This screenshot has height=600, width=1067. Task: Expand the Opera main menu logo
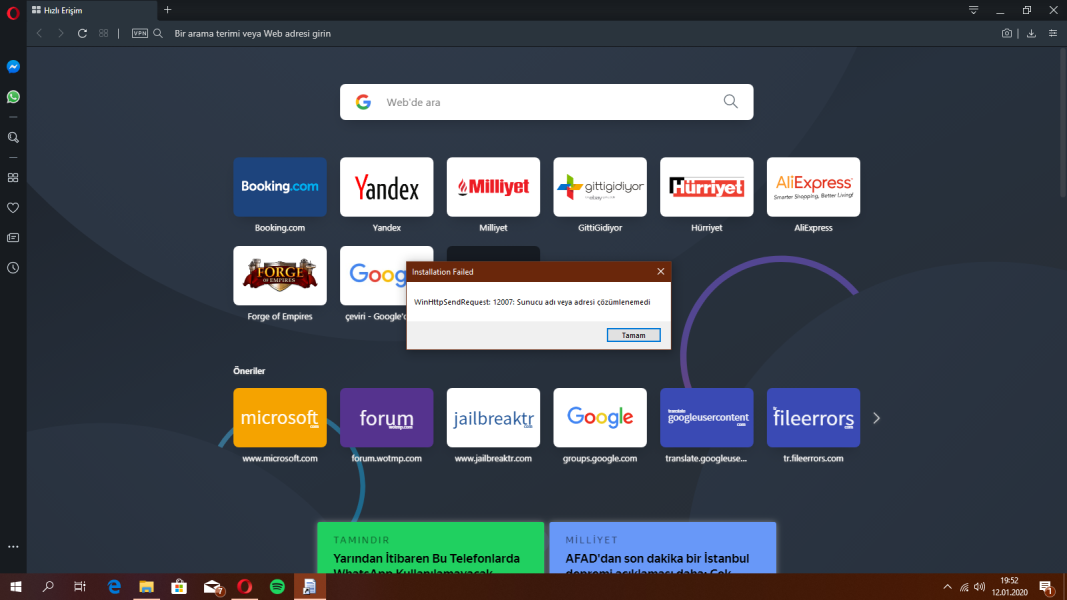(x=13, y=10)
